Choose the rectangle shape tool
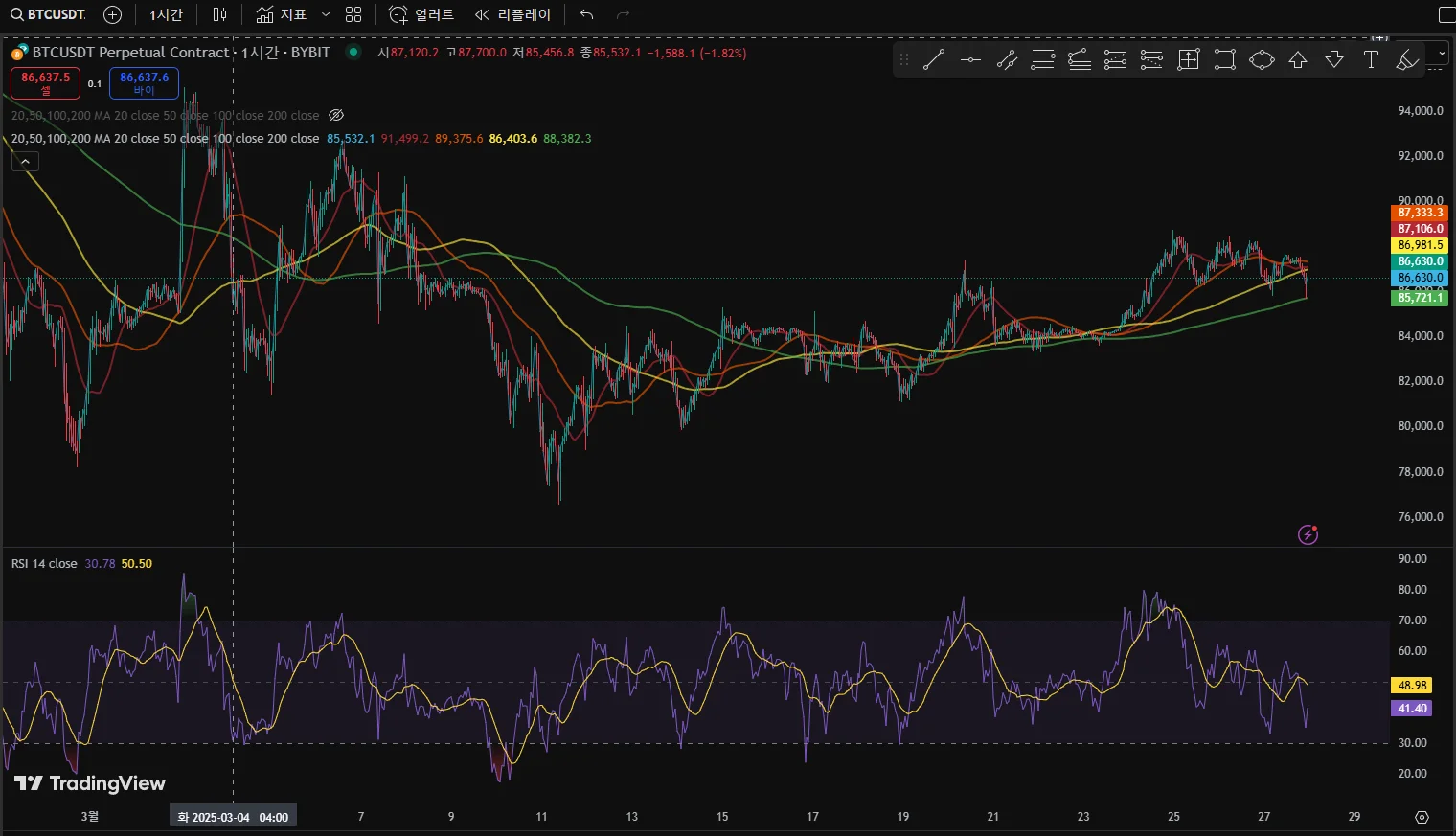 pos(1224,60)
